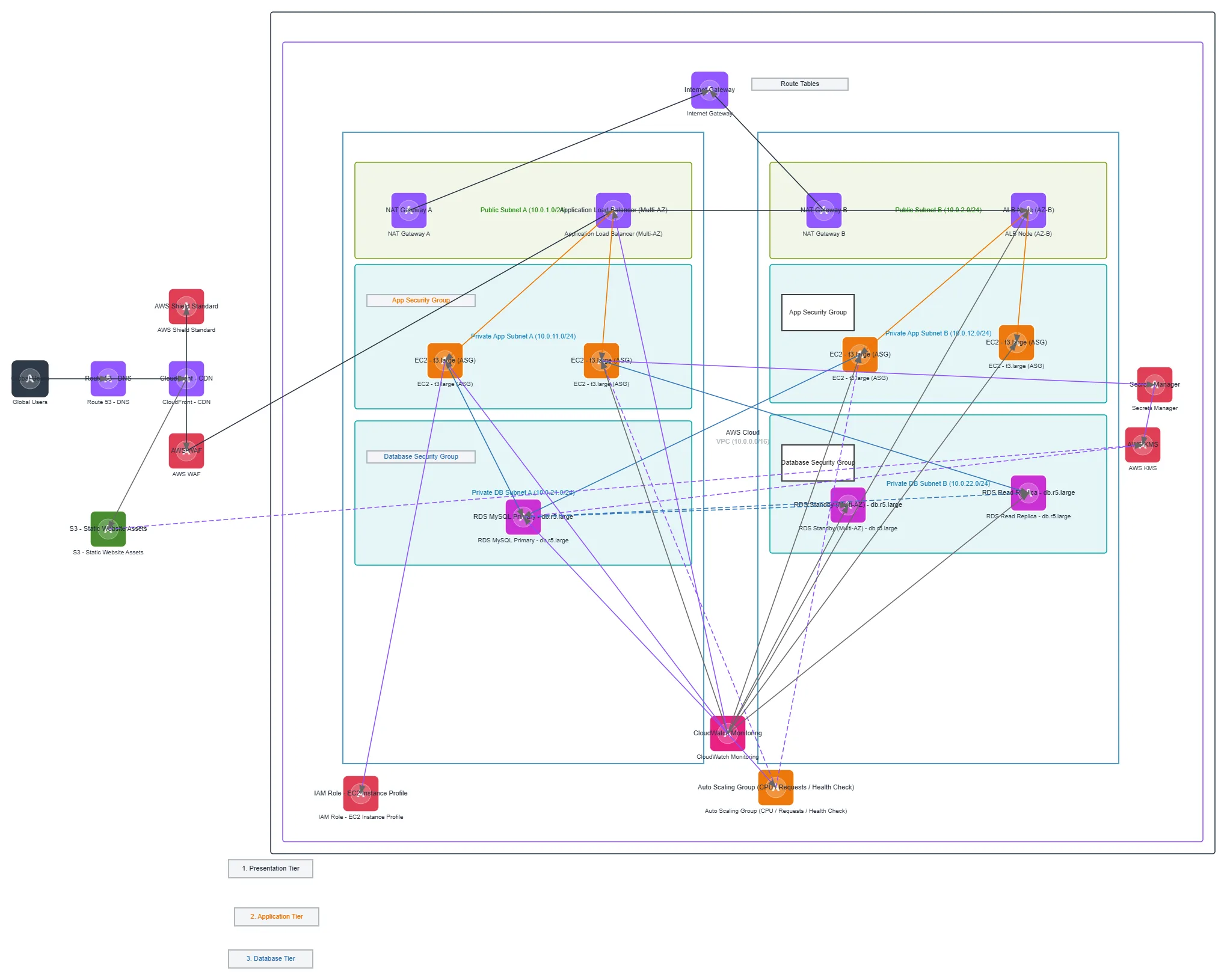Click the NAT Gateway B icon
Viewport: 1227px width, 980px height.
[x=824, y=210]
